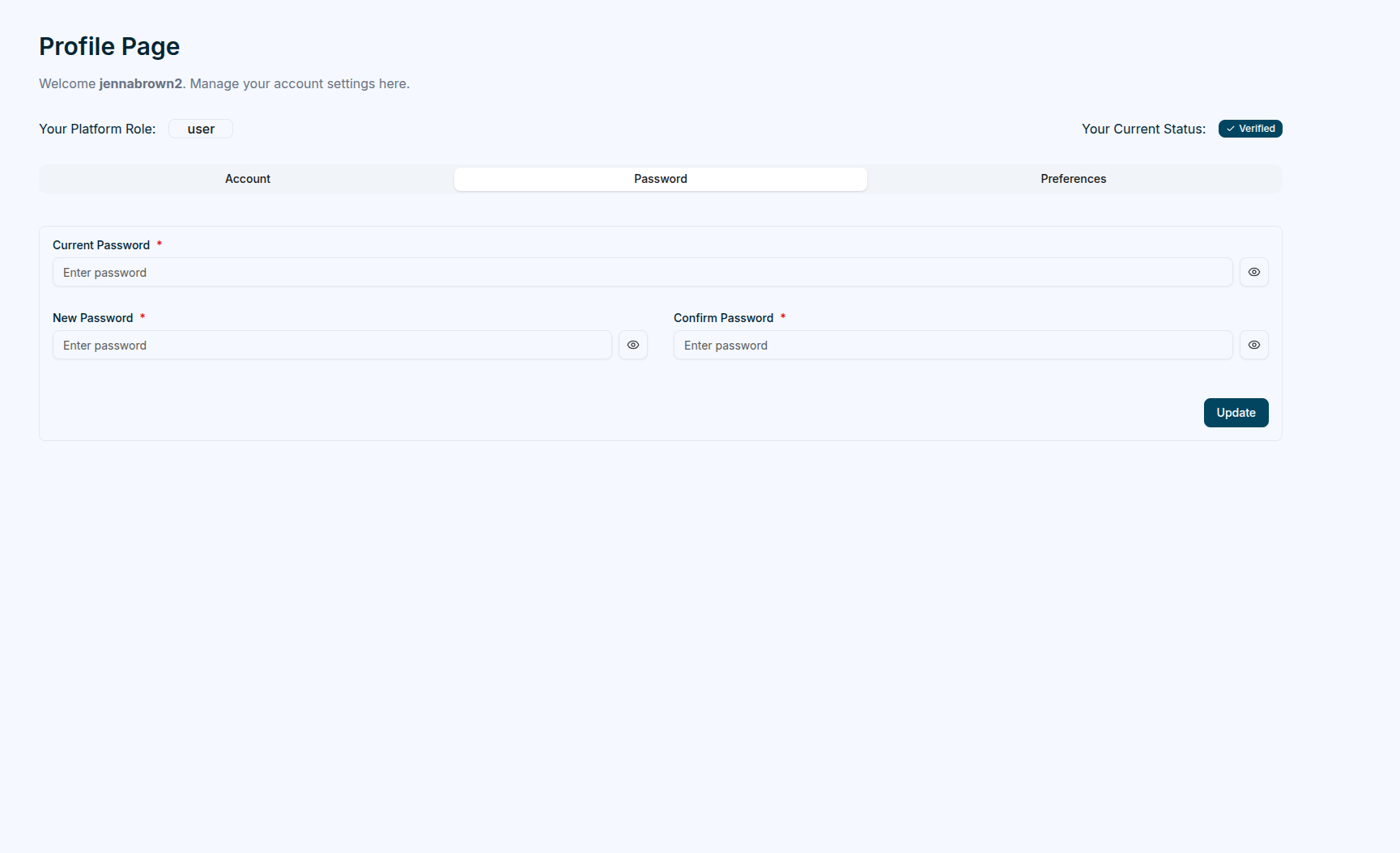The height and width of the screenshot is (853, 1400).
Task: Click the Profile Page heading
Action: [x=109, y=46]
